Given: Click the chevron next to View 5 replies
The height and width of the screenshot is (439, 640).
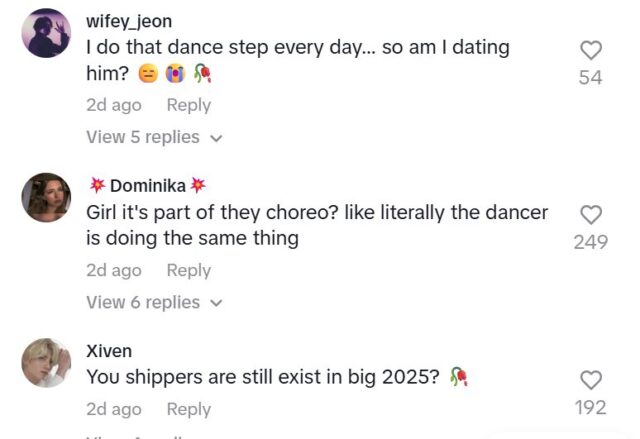Looking at the screenshot, I should click(216, 138).
